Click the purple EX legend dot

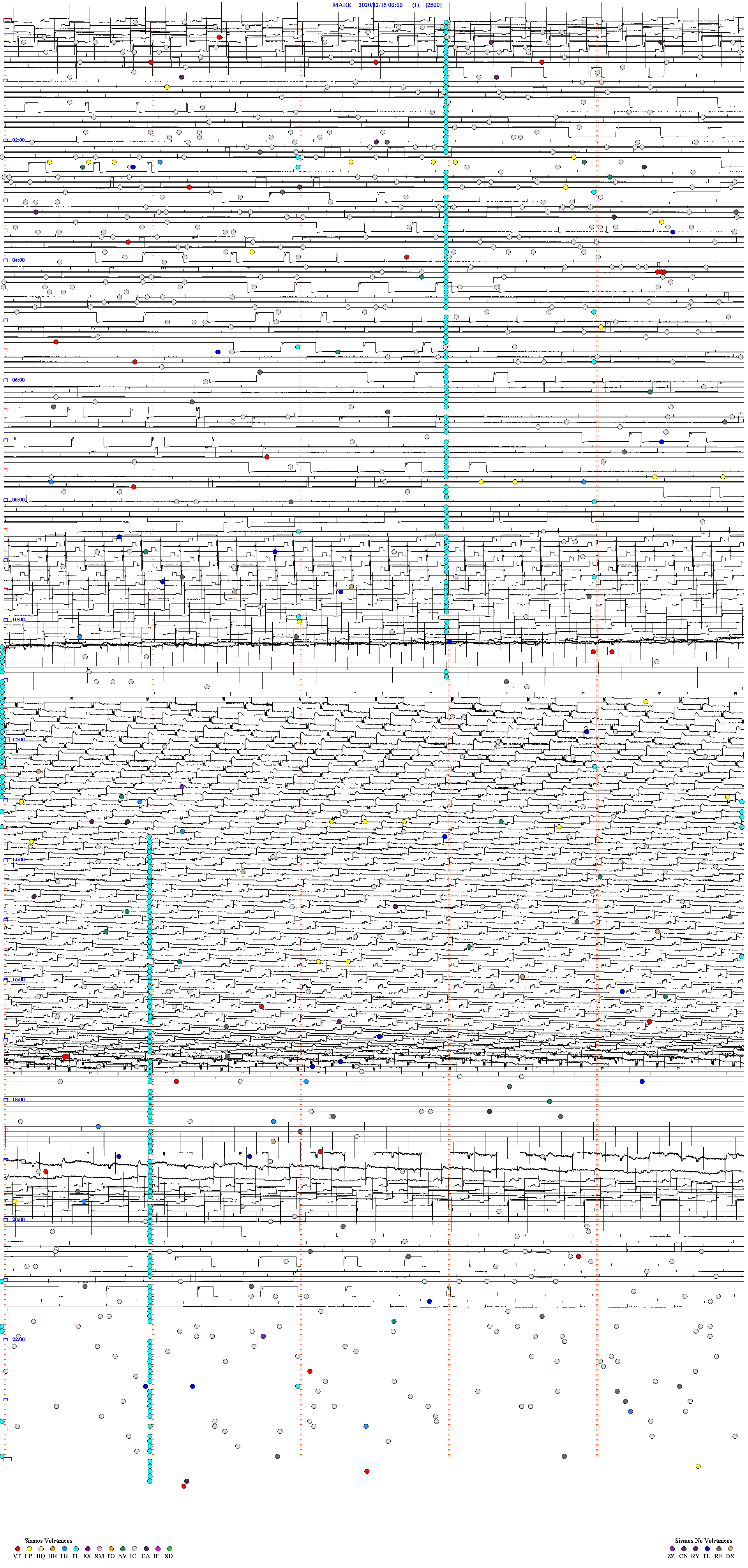(88, 1549)
